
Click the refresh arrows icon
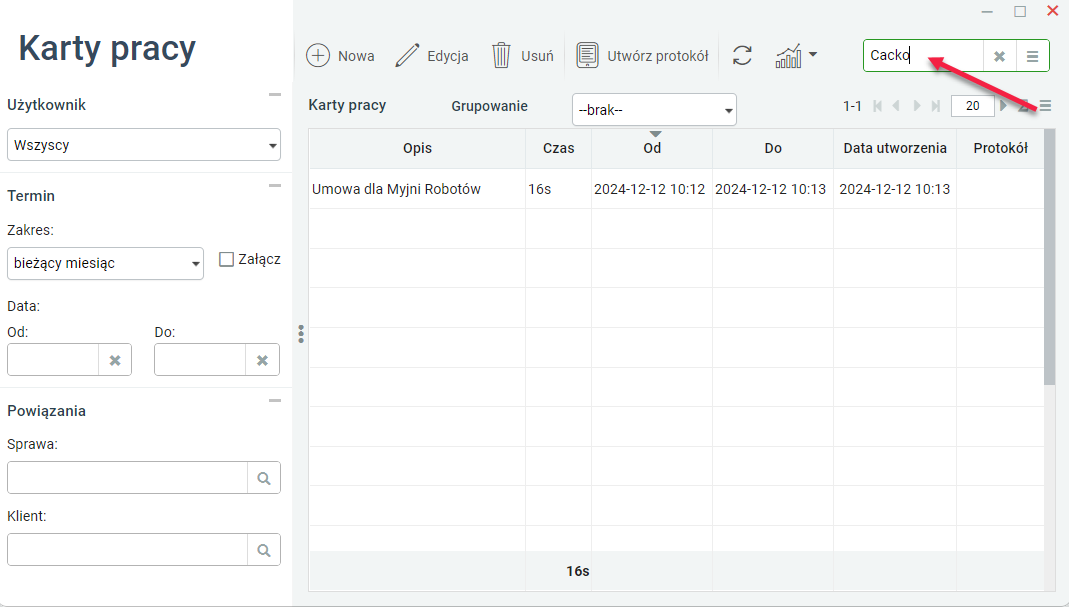click(742, 55)
